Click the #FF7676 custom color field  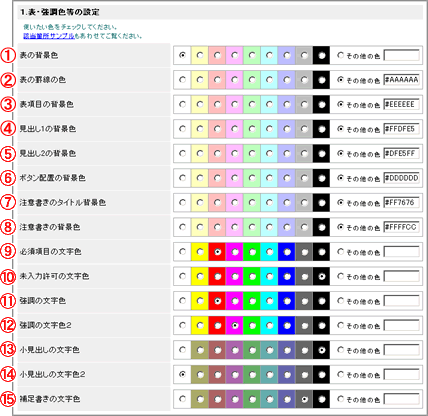tap(402, 203)
